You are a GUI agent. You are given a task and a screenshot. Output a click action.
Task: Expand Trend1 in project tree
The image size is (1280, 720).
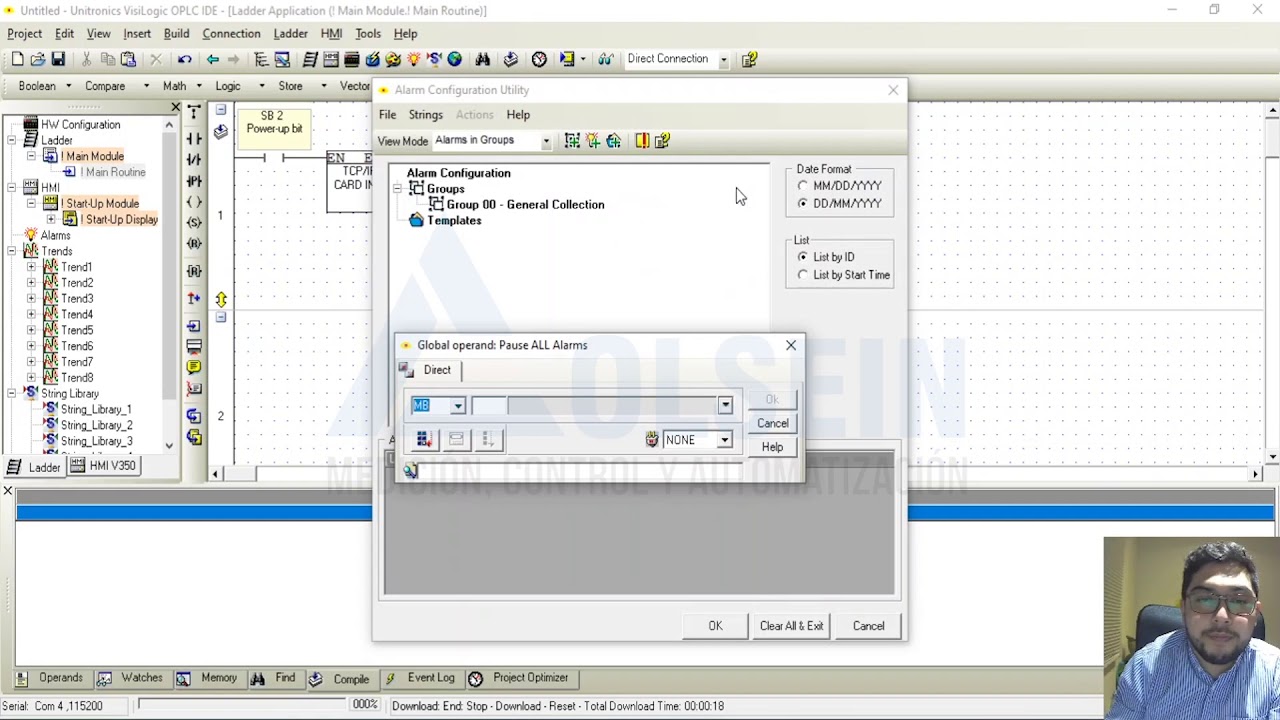click(31, 267)
